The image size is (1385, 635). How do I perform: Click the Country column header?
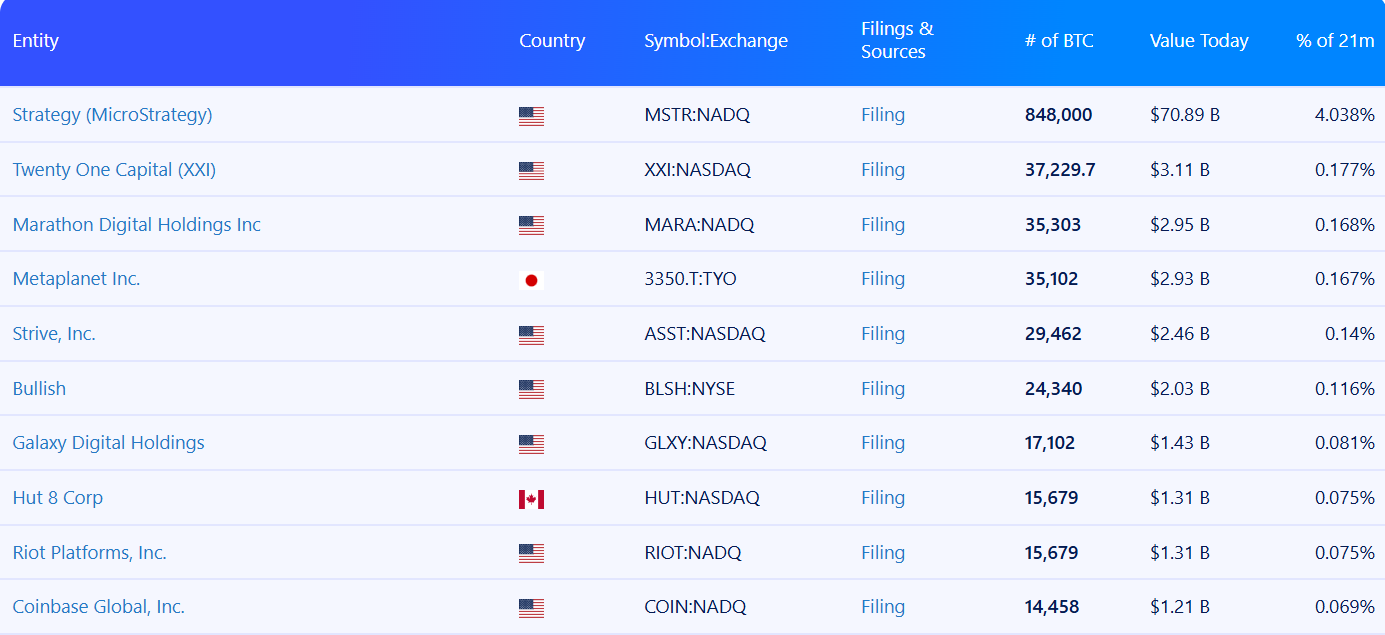552,41
